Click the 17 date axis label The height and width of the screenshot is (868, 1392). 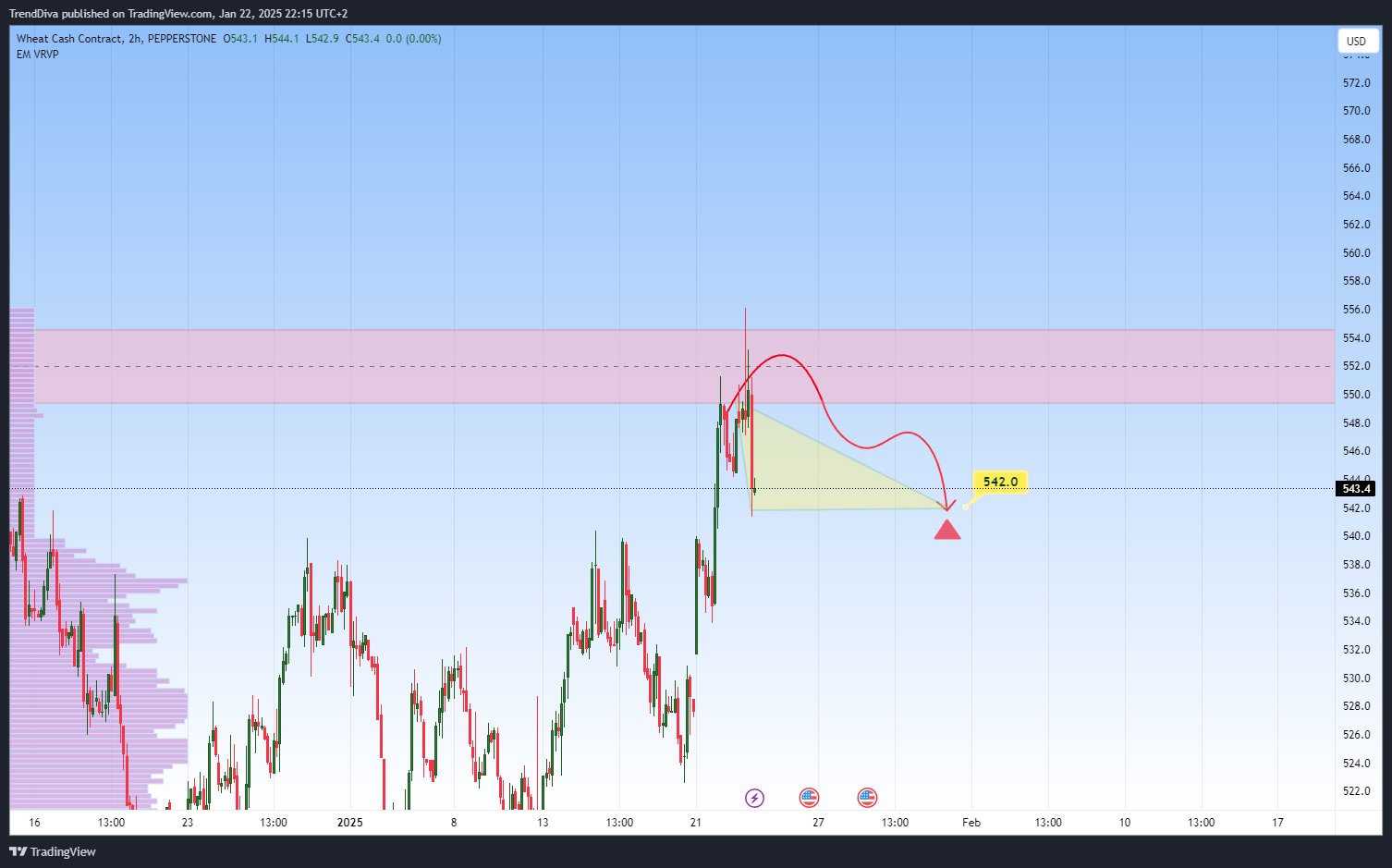(x=1277, y=823)
